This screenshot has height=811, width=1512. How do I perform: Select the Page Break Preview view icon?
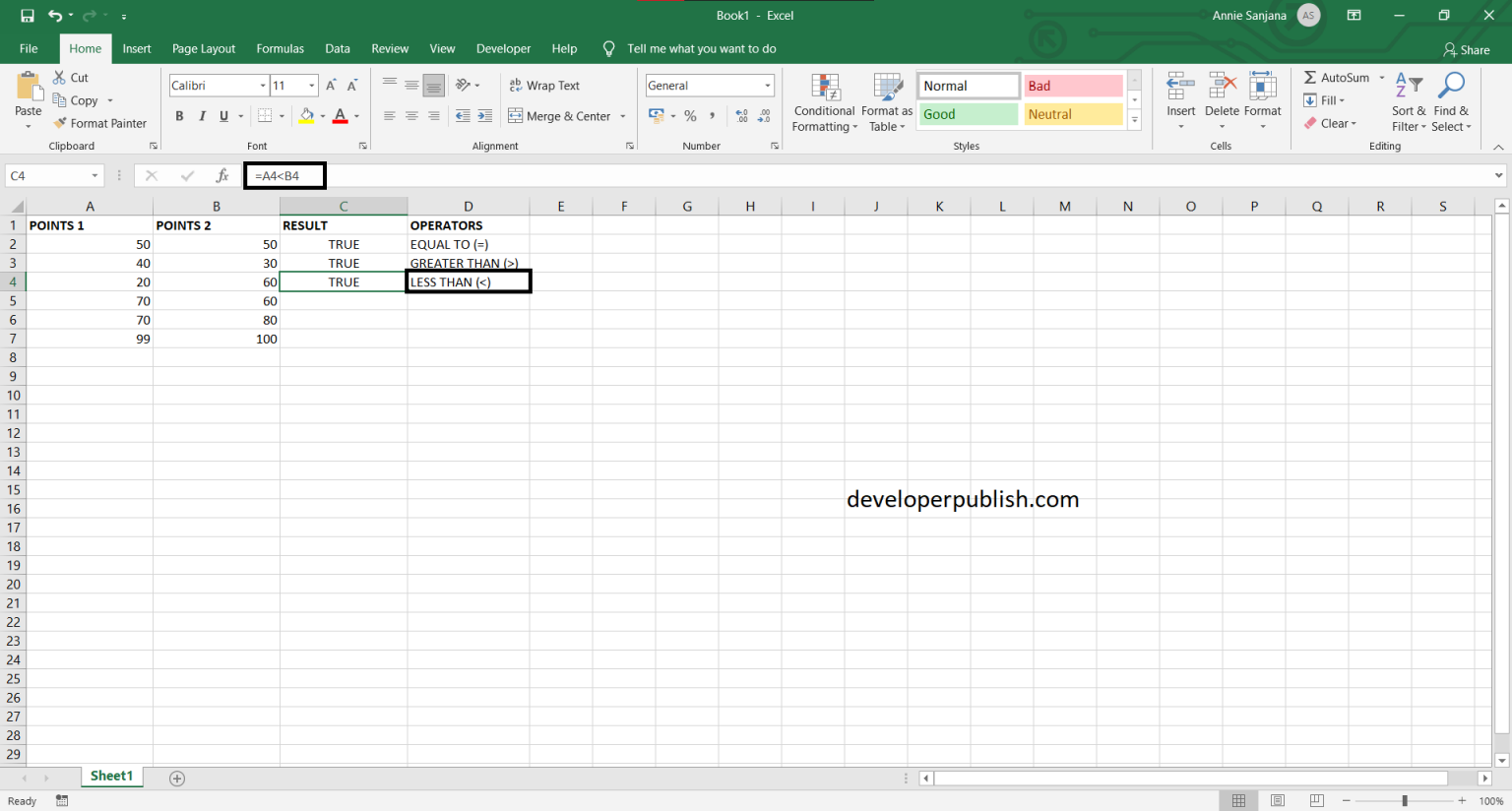pos(1316,801)
